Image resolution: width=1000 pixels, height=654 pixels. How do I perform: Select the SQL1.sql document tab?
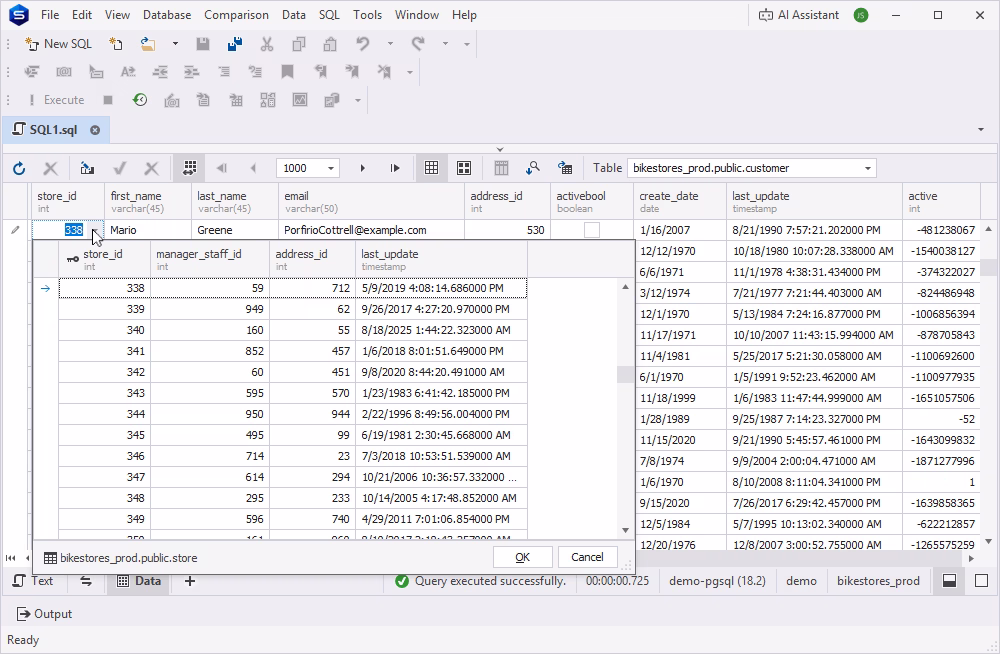click(x=54, y=130)
